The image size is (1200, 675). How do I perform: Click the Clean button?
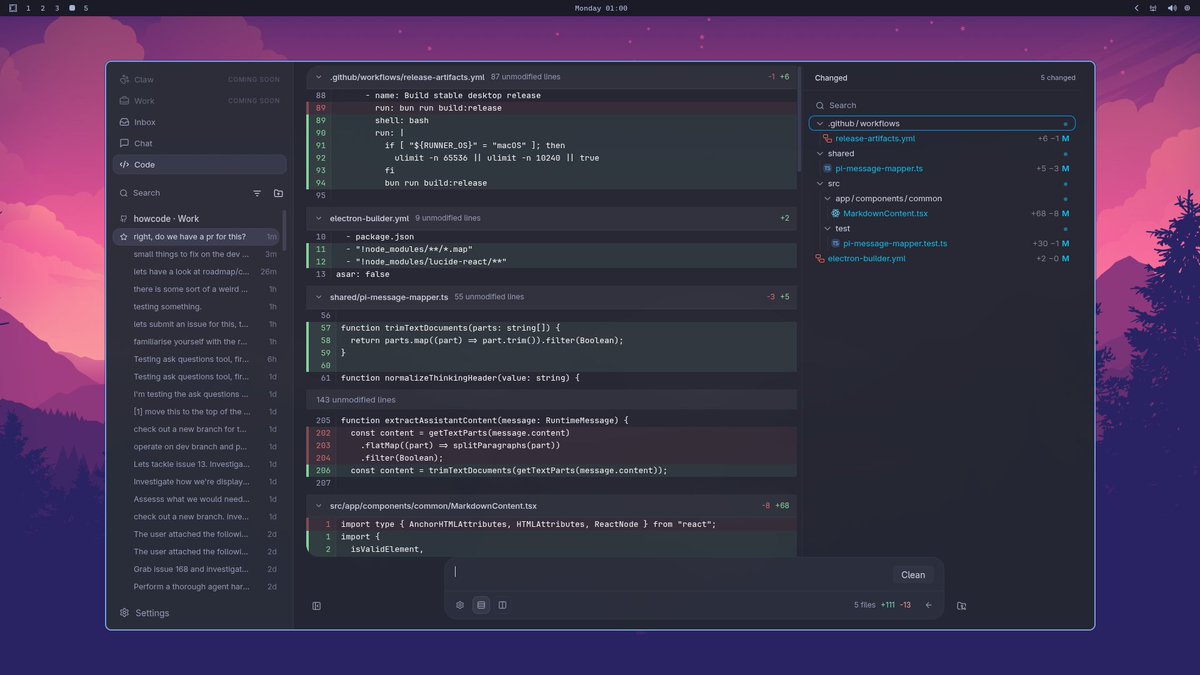click(913, 575)
